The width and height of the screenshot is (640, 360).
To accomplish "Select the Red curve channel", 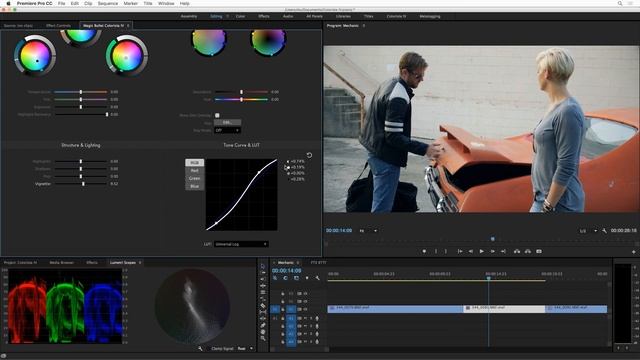I will tap(194, 170).
